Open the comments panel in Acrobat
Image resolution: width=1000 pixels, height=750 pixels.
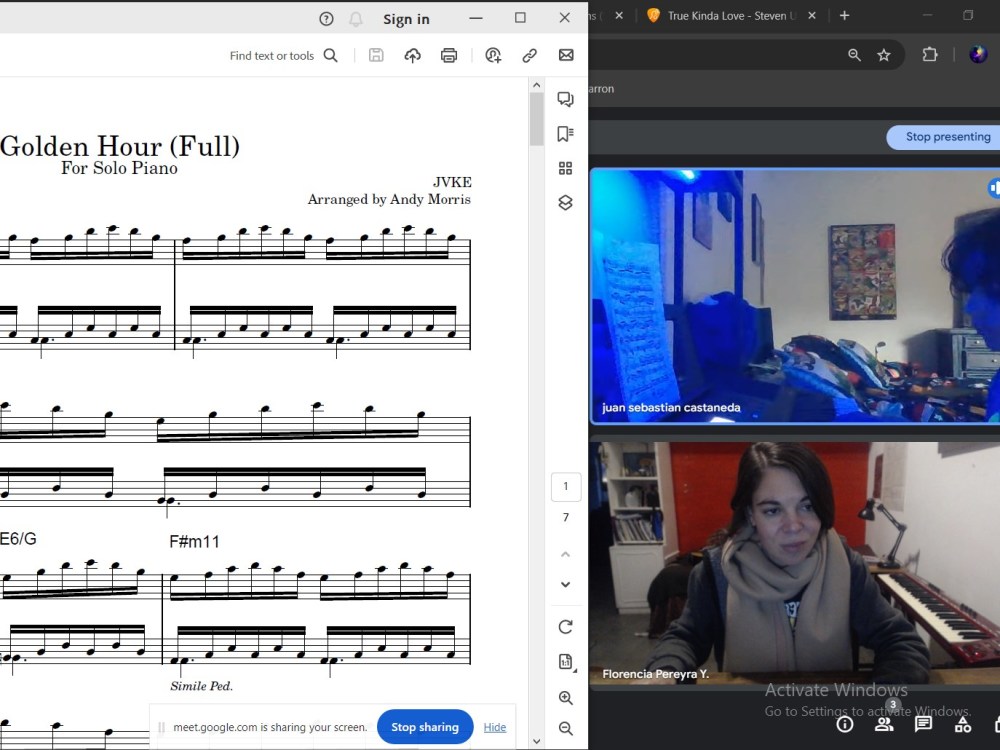coord(565,99)
